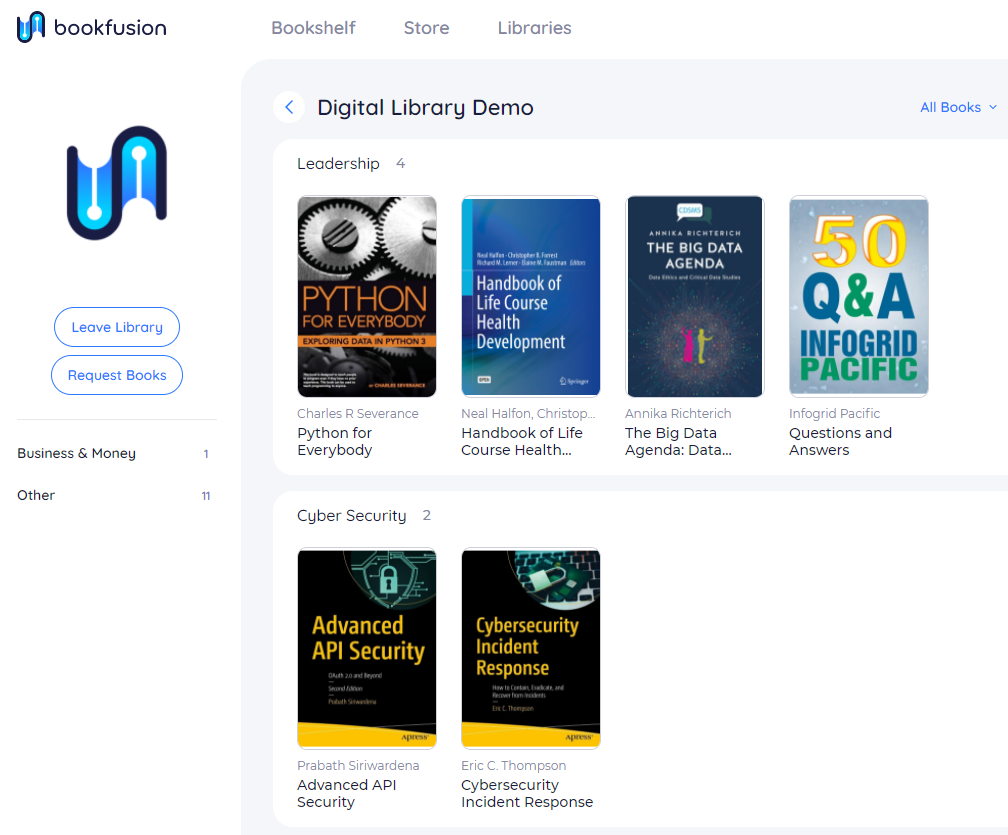The image size is (1008, 835).
Task: Click author name Prabath Siriwardena
Action: click(358, 766)
